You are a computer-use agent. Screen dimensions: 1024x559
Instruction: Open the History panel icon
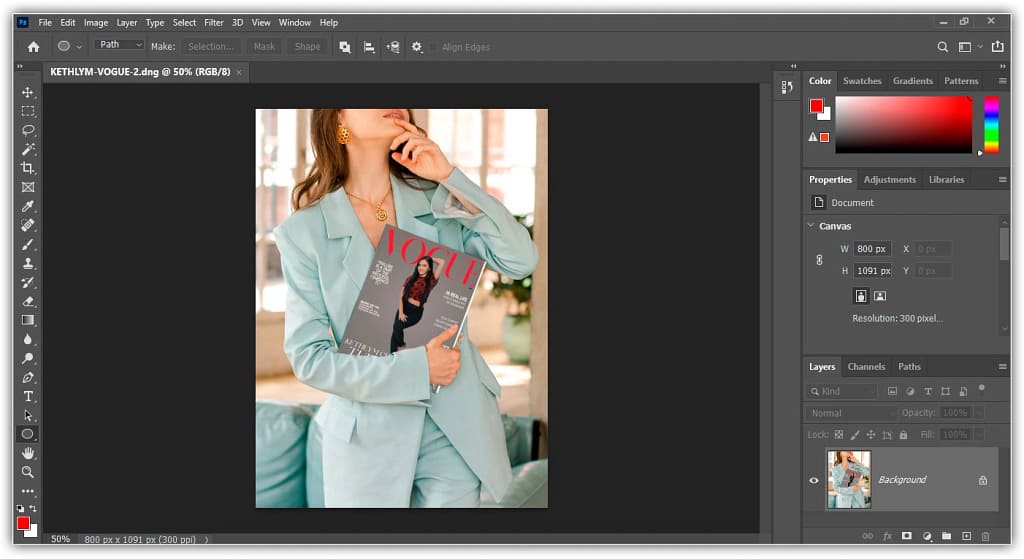[787, 87]
